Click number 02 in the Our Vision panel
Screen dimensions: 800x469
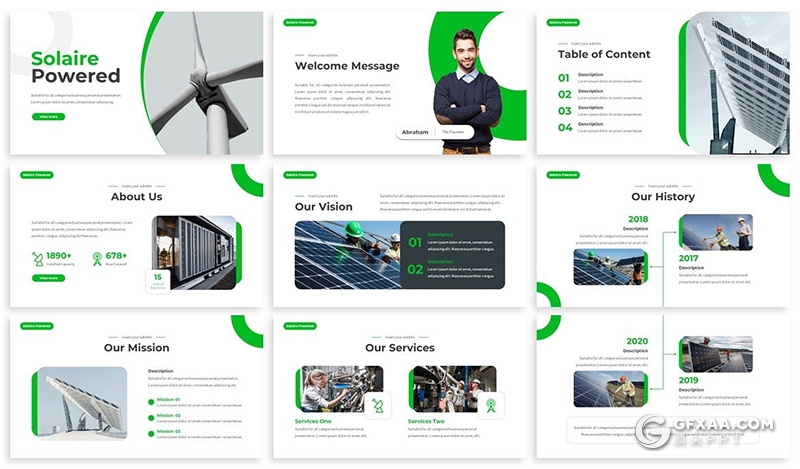coord(414,268)
